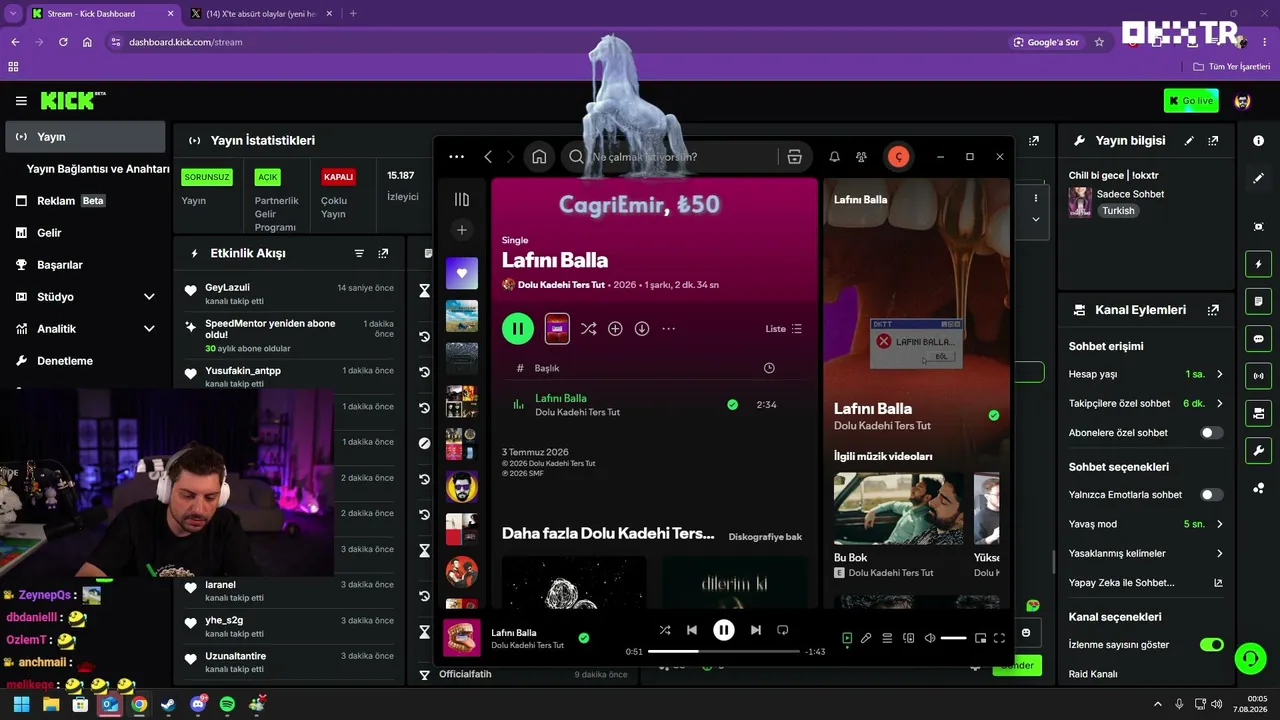Shuffle the Lafını Balla single
This screenshot has height=720, width=1280.
point(588,328)
